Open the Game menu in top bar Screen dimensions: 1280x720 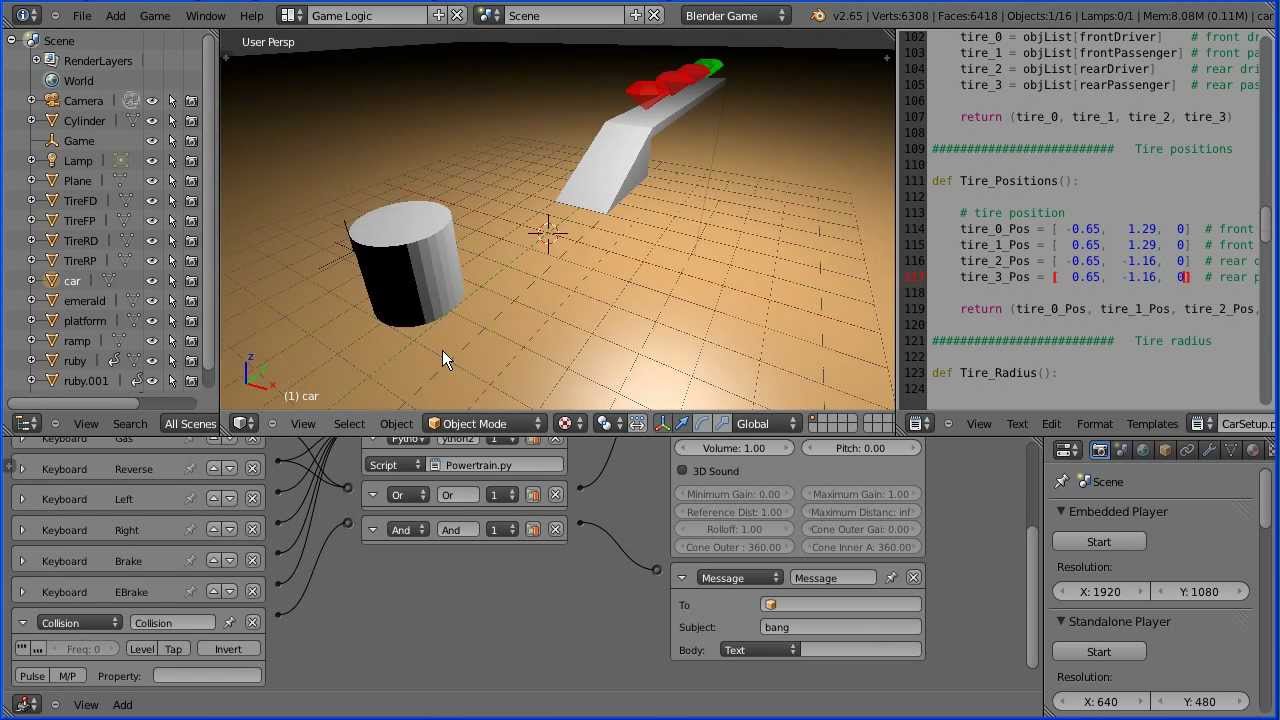click(x=154, y=15)
